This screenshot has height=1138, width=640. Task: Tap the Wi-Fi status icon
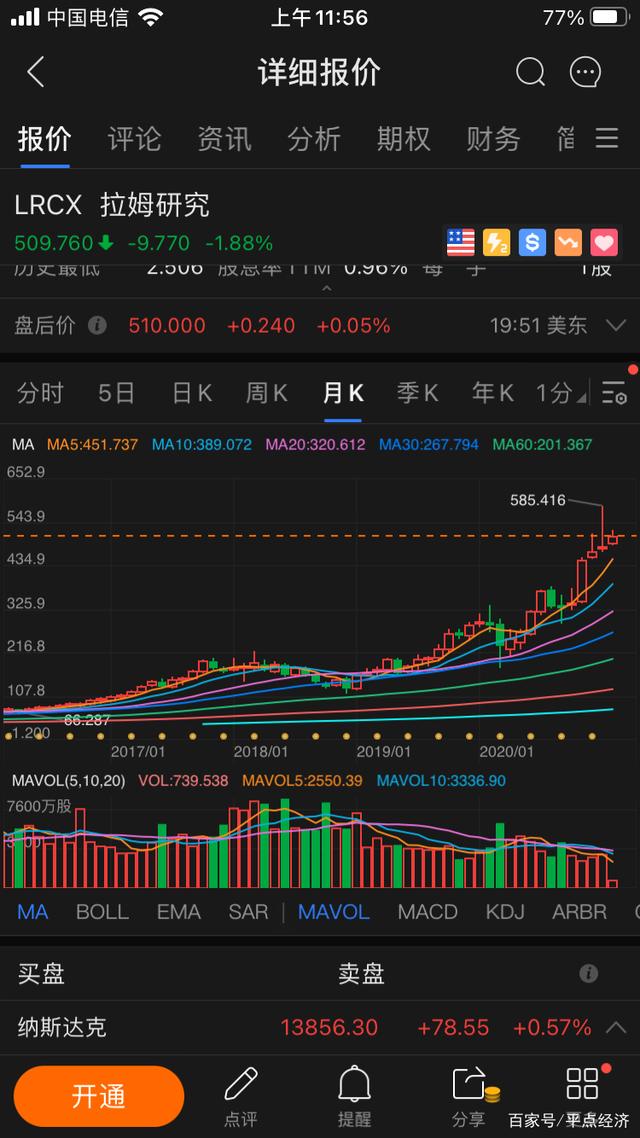(x=151, y=17)
